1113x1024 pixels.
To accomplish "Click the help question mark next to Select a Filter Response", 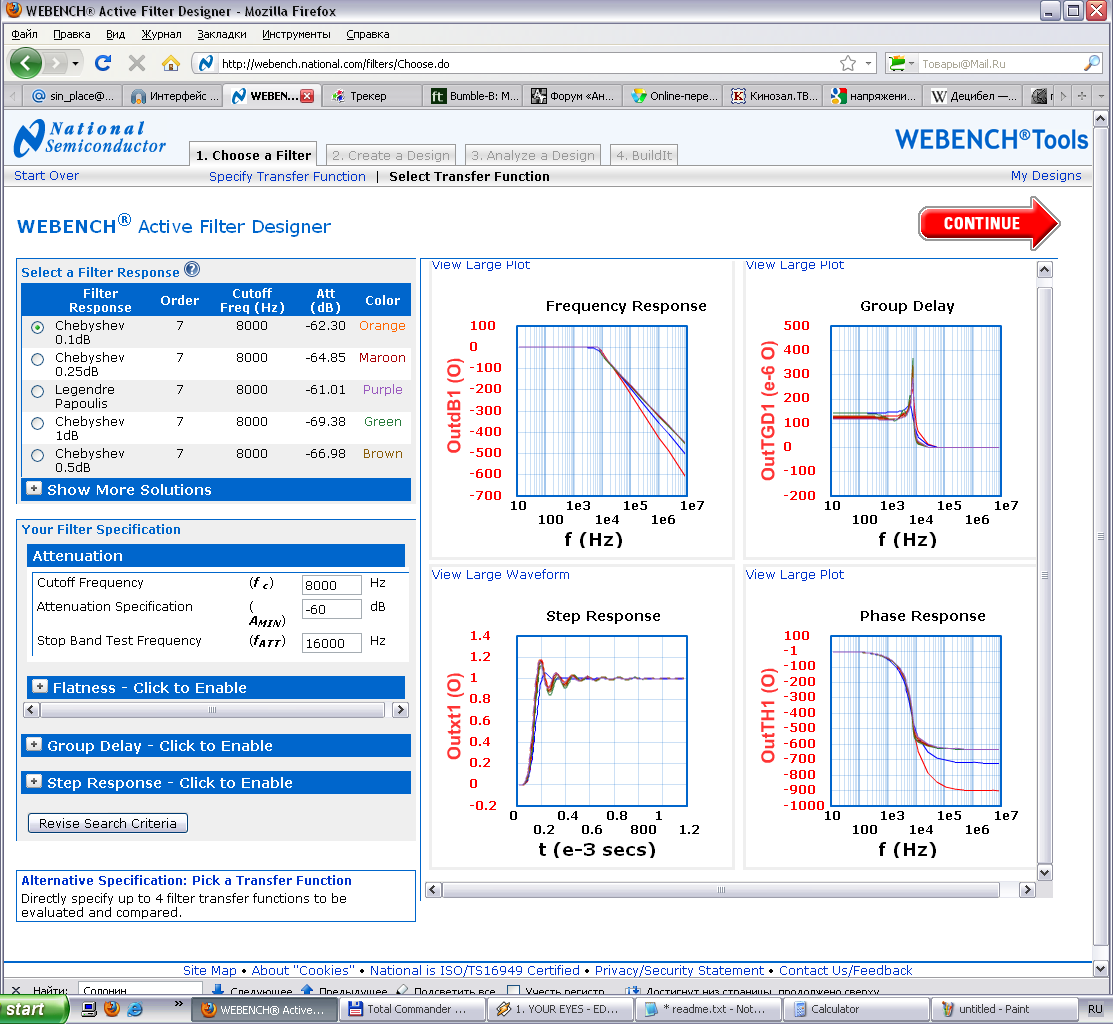I will point(192,270).
